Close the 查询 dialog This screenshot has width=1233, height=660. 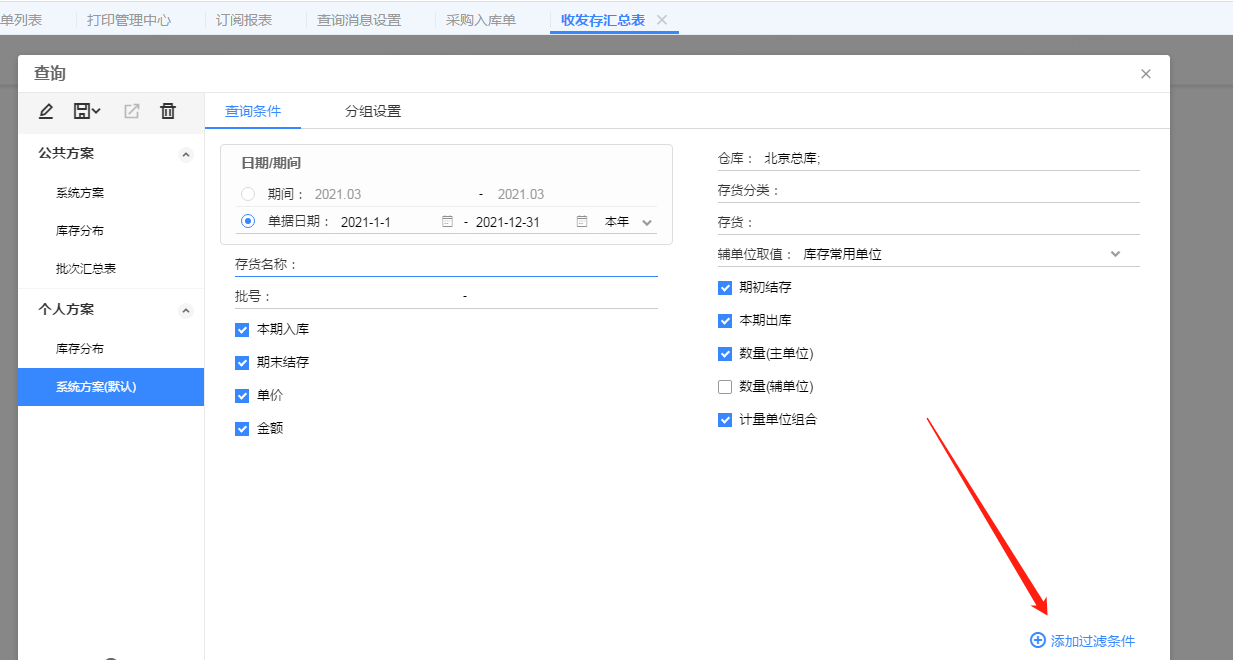[1146, 74]
